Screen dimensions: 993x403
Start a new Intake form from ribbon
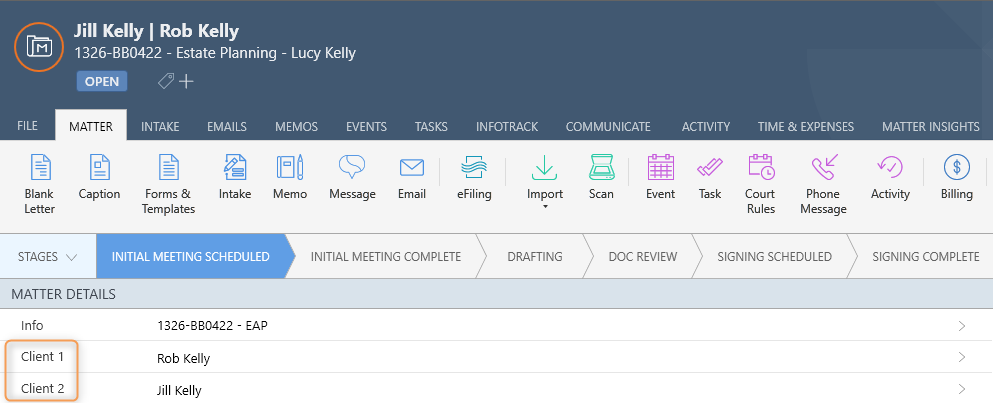click(235, 177)
